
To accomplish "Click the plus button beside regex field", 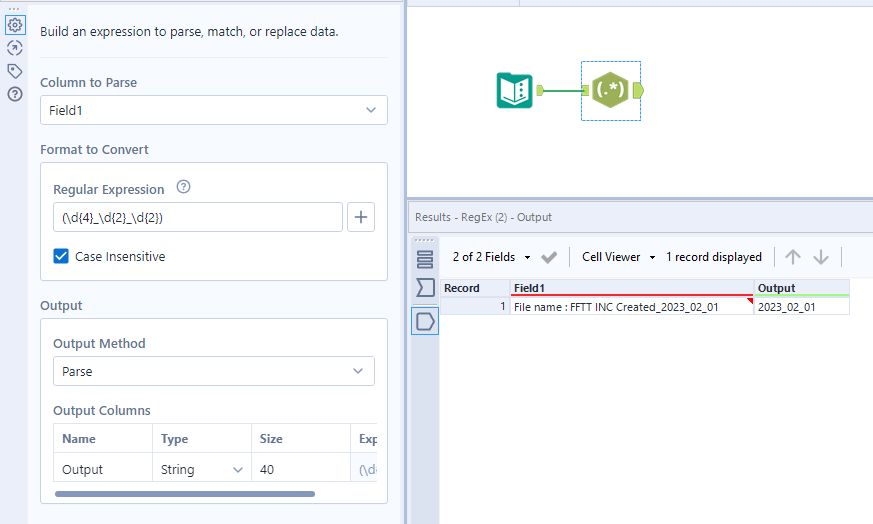I will coord(361,217).
